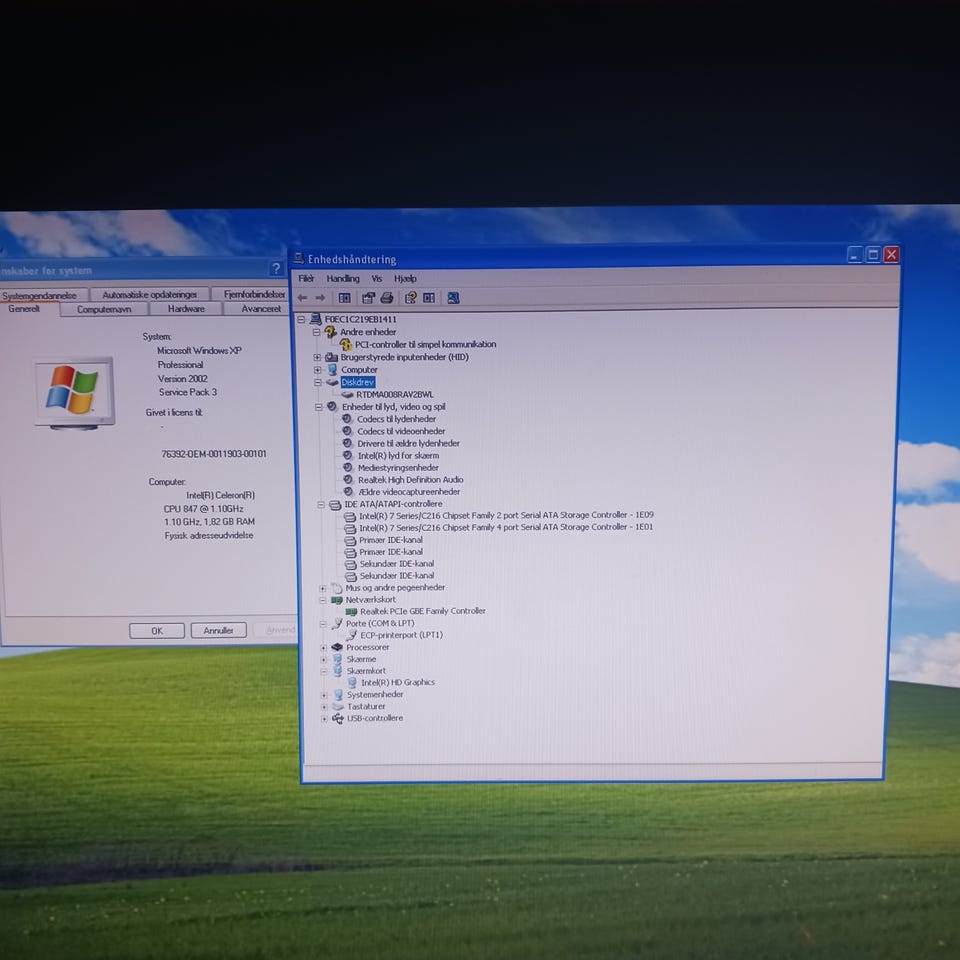Click the disk icon beside RTDMA008RAV2BWL

tap(347, 395)
